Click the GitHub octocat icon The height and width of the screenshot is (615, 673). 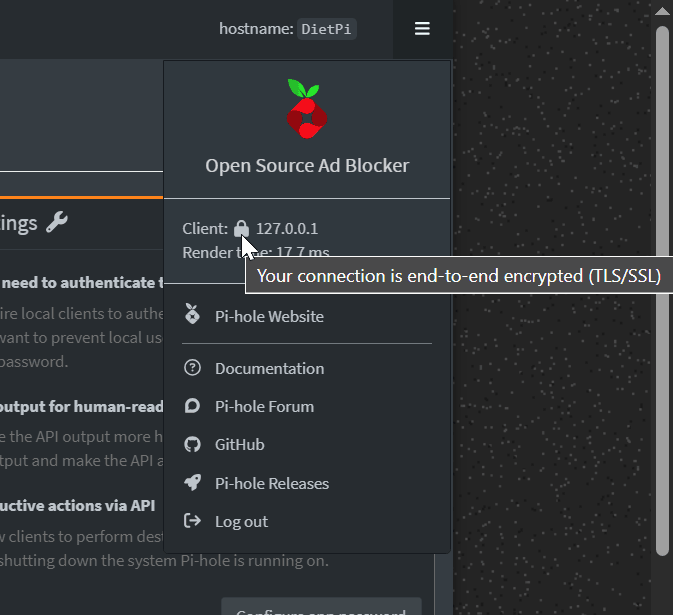coord(192,444)
